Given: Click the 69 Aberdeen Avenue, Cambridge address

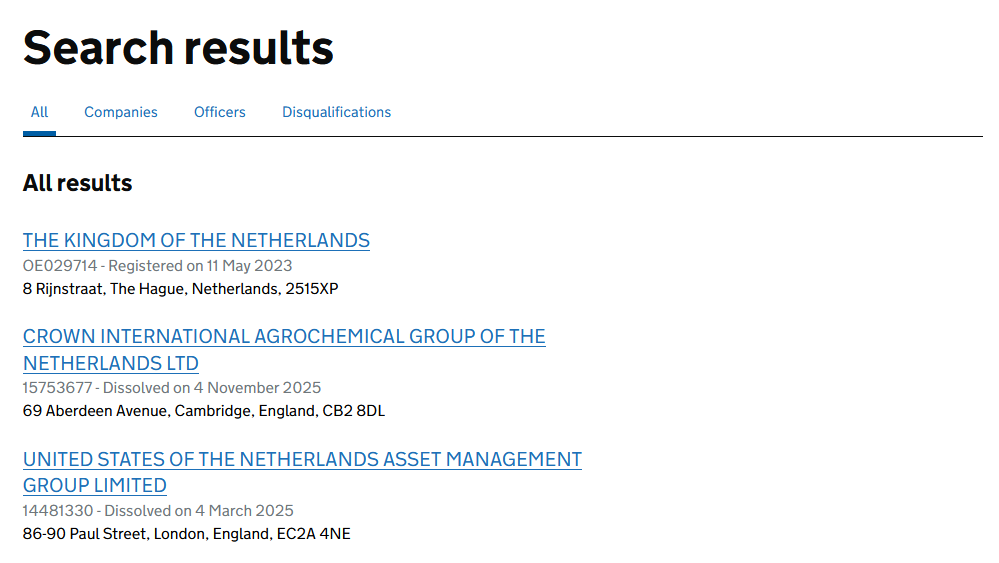Looking at the screenshot, I should point(165,411).
